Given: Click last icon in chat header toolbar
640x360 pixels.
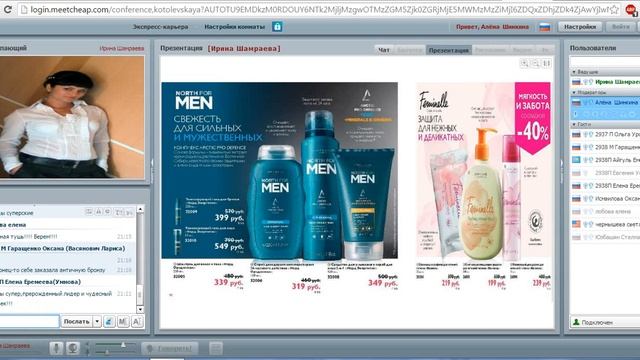Looking at the screenshot, I should 129,212.
